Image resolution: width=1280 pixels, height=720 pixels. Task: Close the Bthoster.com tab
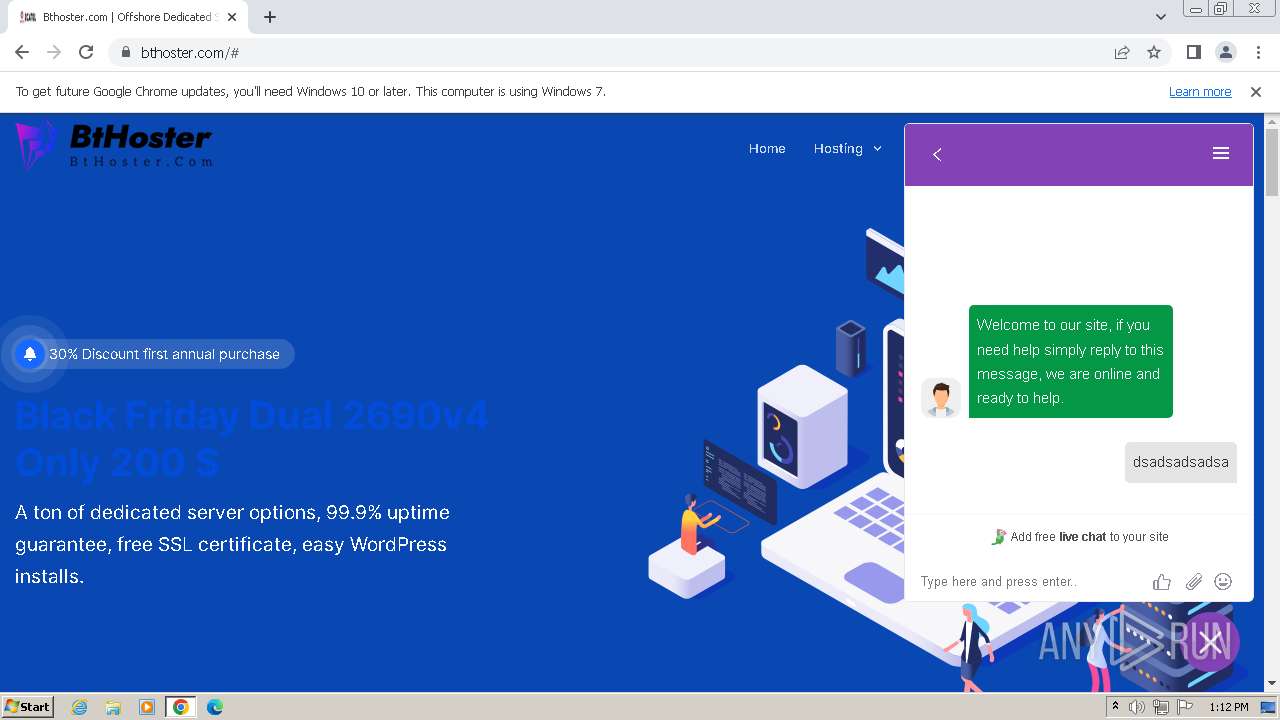tap(231, 17)
